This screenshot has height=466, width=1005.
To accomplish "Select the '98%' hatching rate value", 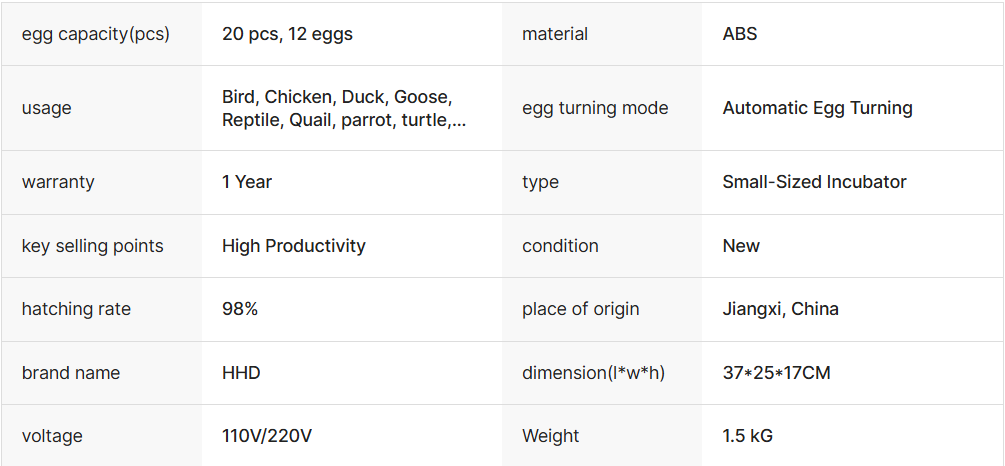I will point(240,309).
